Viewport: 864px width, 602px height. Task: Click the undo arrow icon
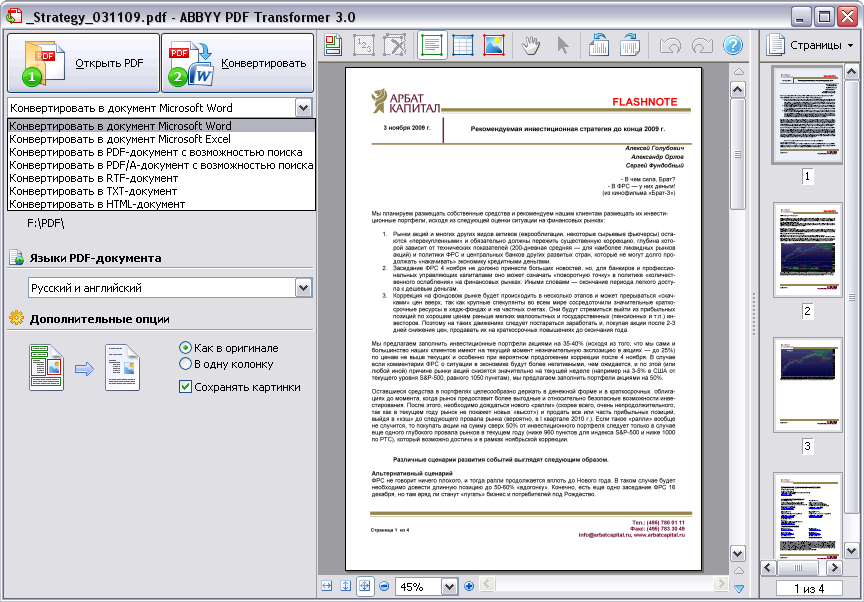tap(670, 46)
